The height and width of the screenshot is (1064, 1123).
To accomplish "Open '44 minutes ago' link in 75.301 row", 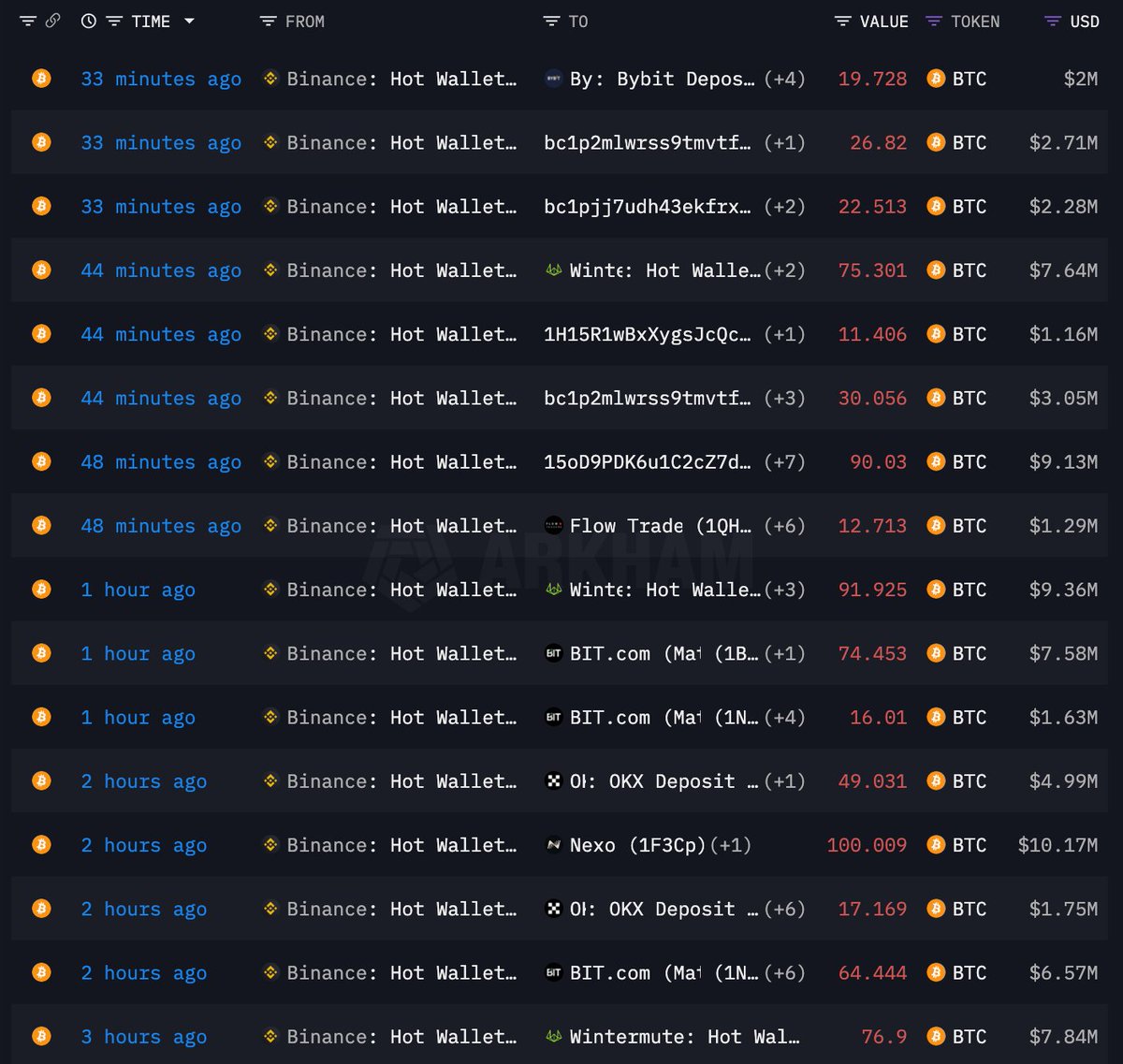I will (161, 271).
